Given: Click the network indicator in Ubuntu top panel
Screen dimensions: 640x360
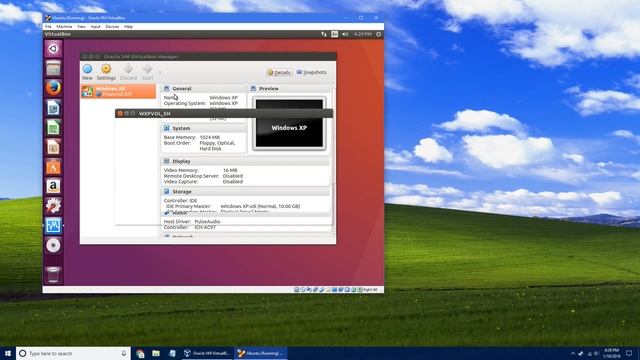Looking at the screenshot, I should [x=324, y=34].
